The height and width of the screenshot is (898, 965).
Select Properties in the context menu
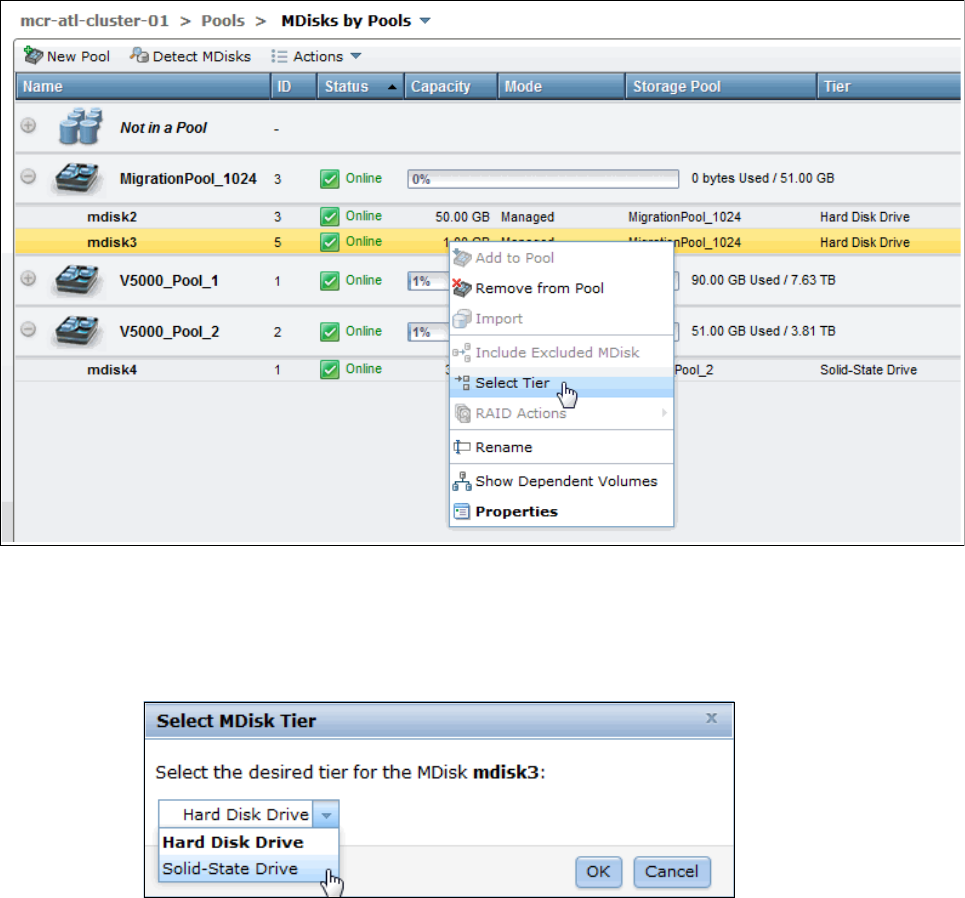516,511
